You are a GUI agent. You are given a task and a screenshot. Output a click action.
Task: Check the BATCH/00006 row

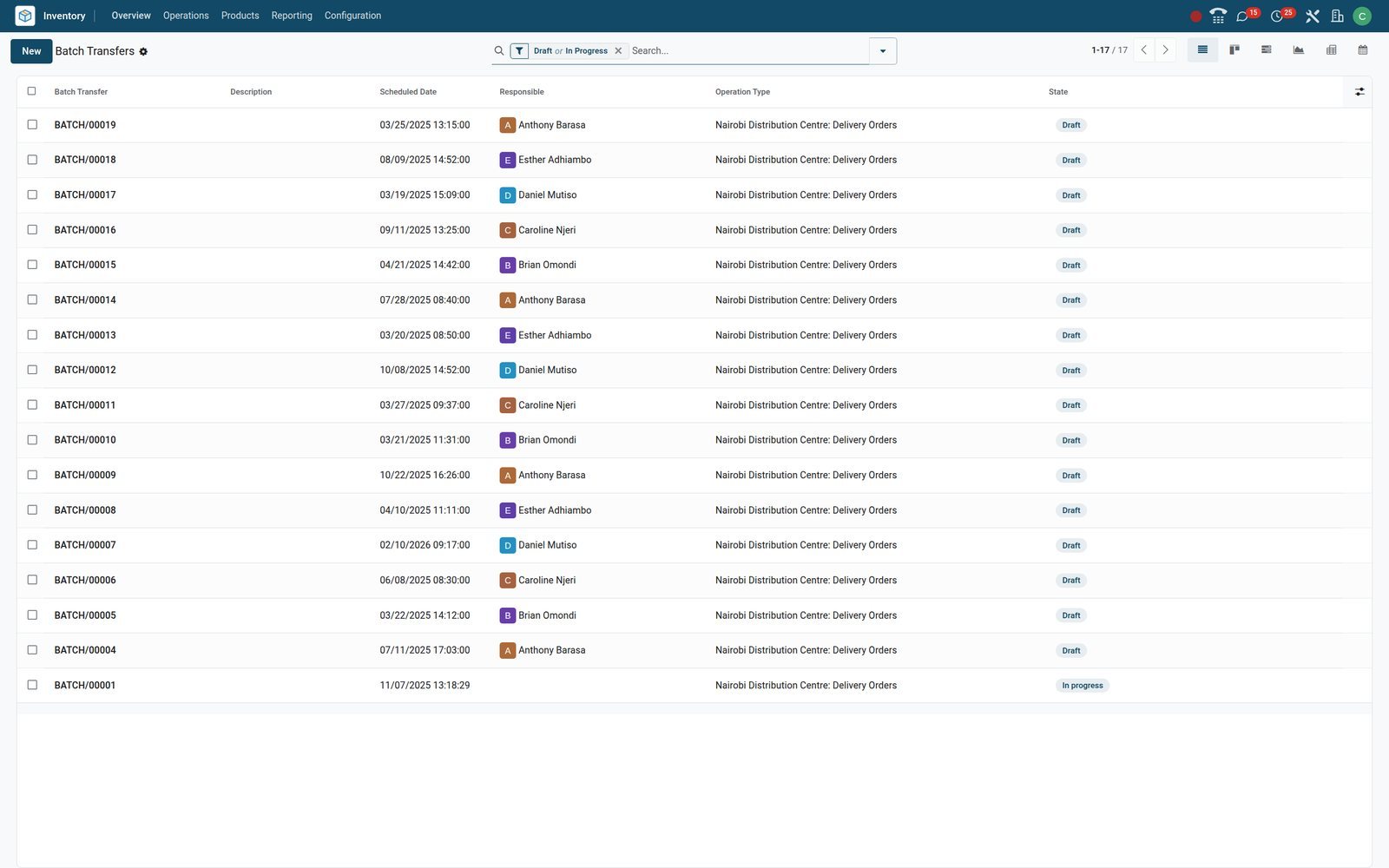pyautogui.click(x=32, y=580)
